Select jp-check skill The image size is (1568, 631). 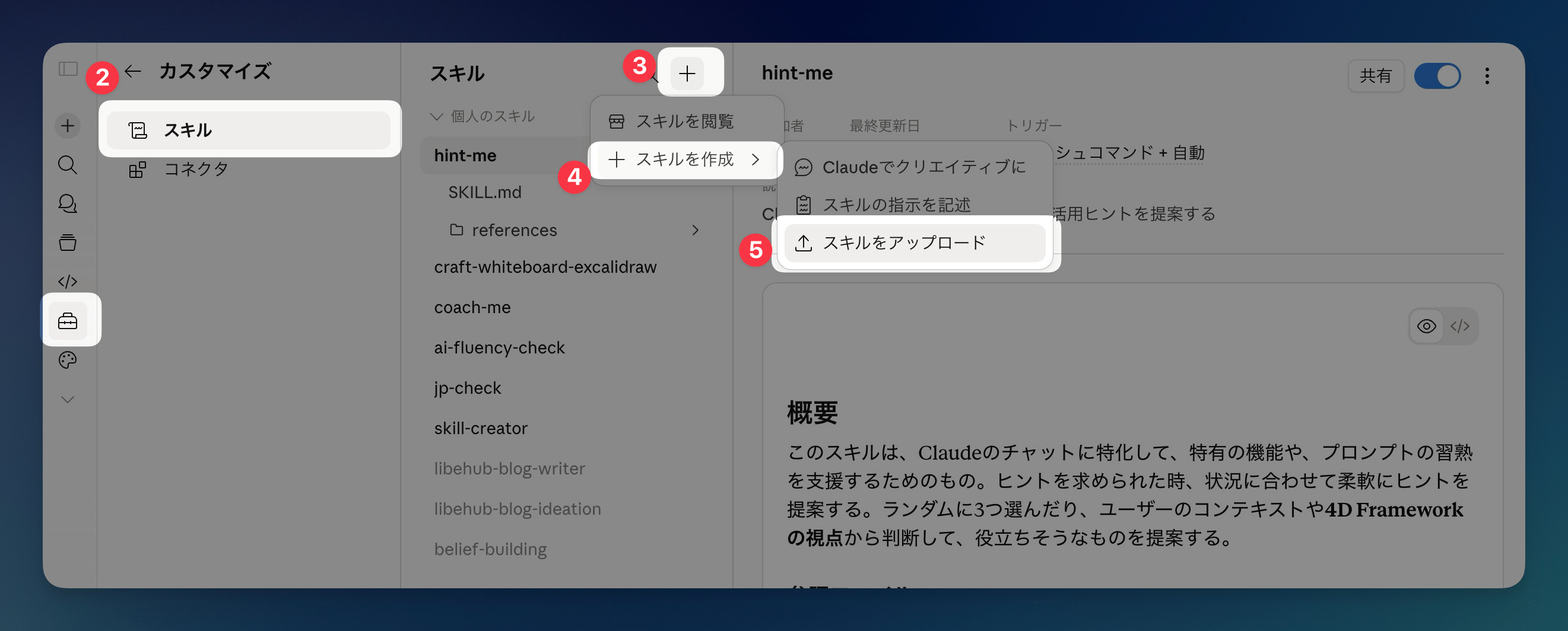coord(468,388)
